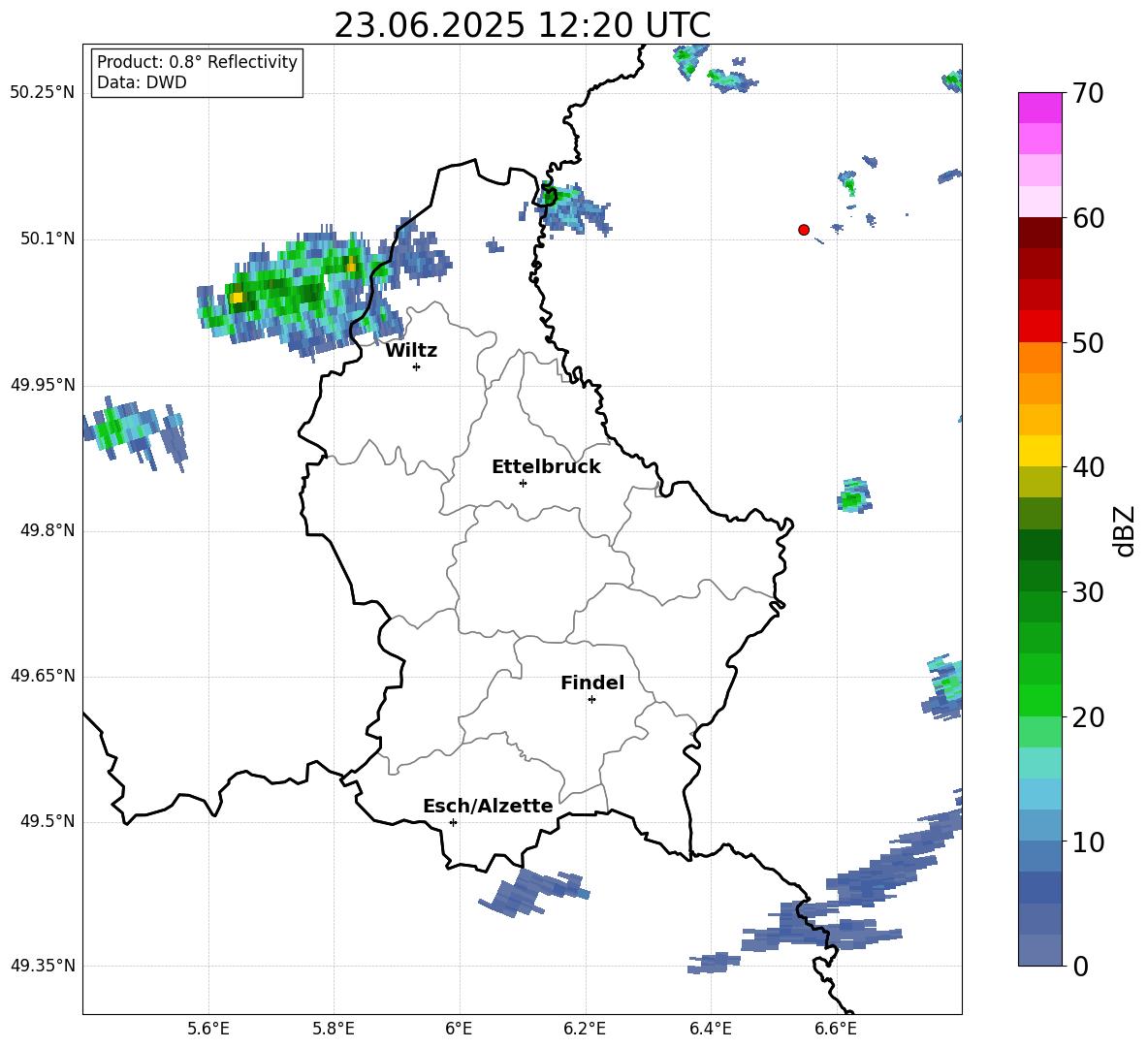Image resolution: width=1148 pixels, height=1048 pixels.
Task: Click the 6.2°E longitude label
Action: point(585,1029)
